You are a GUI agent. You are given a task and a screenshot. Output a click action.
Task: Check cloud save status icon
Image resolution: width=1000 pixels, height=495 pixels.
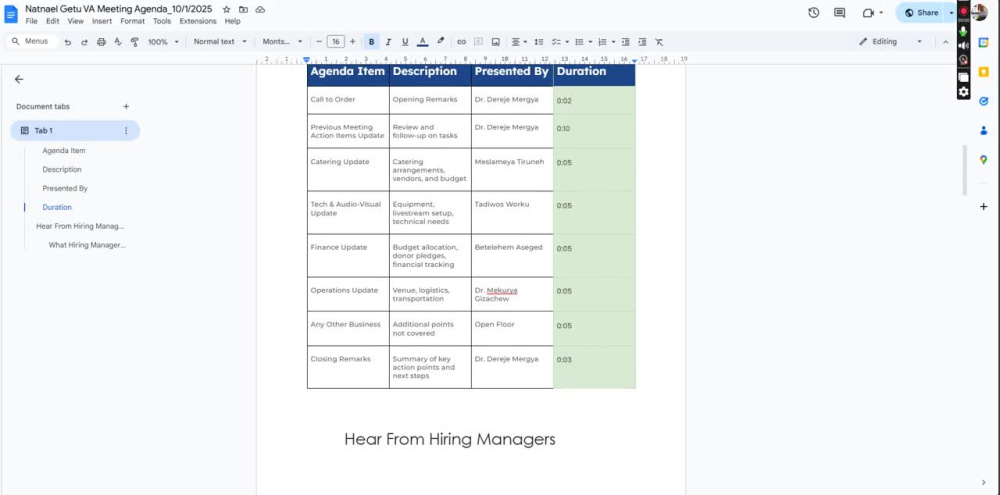point(260,10)
